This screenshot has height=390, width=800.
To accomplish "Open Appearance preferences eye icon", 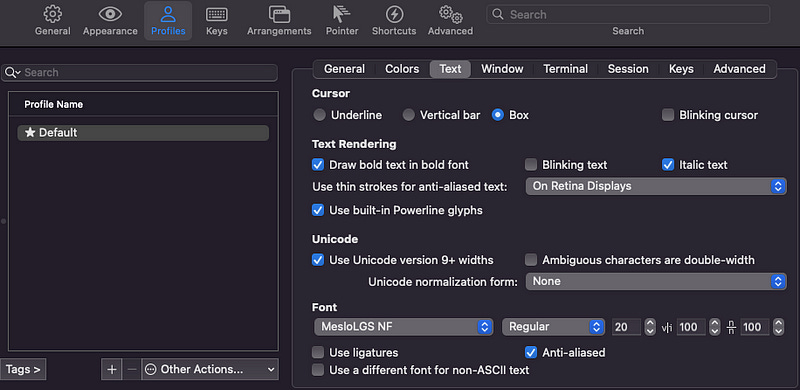I will point(110,14).
